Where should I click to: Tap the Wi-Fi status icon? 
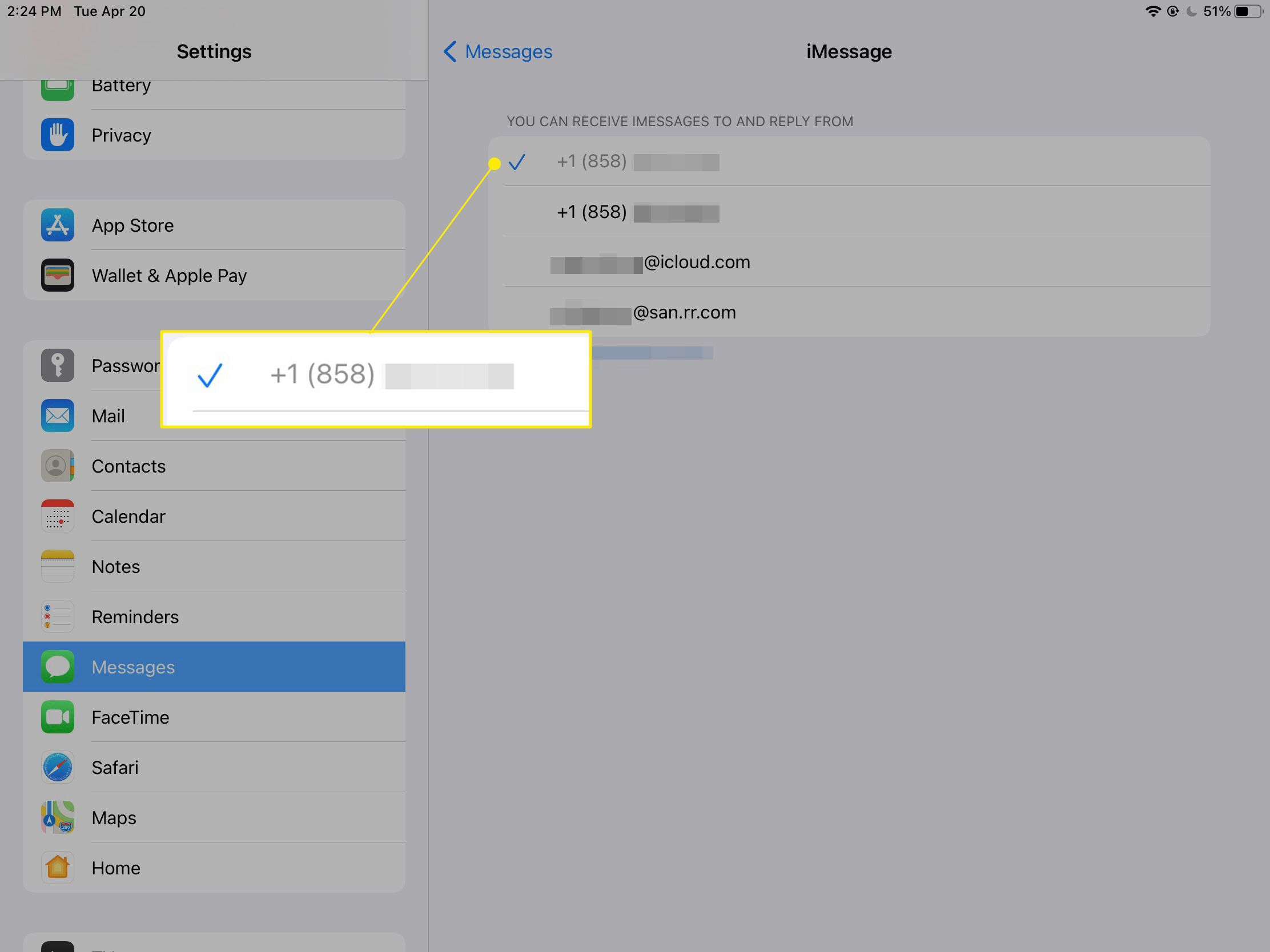coord(1152,11)
